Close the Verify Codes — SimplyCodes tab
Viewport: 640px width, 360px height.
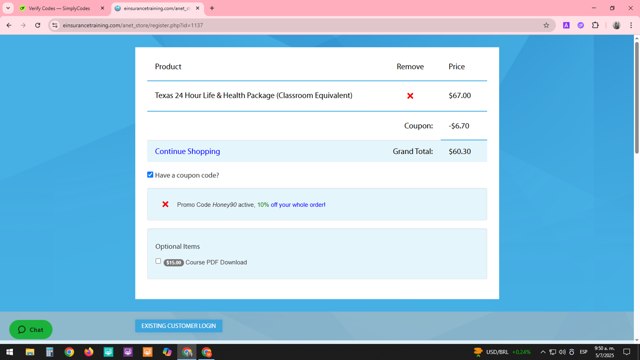[102, 8]
